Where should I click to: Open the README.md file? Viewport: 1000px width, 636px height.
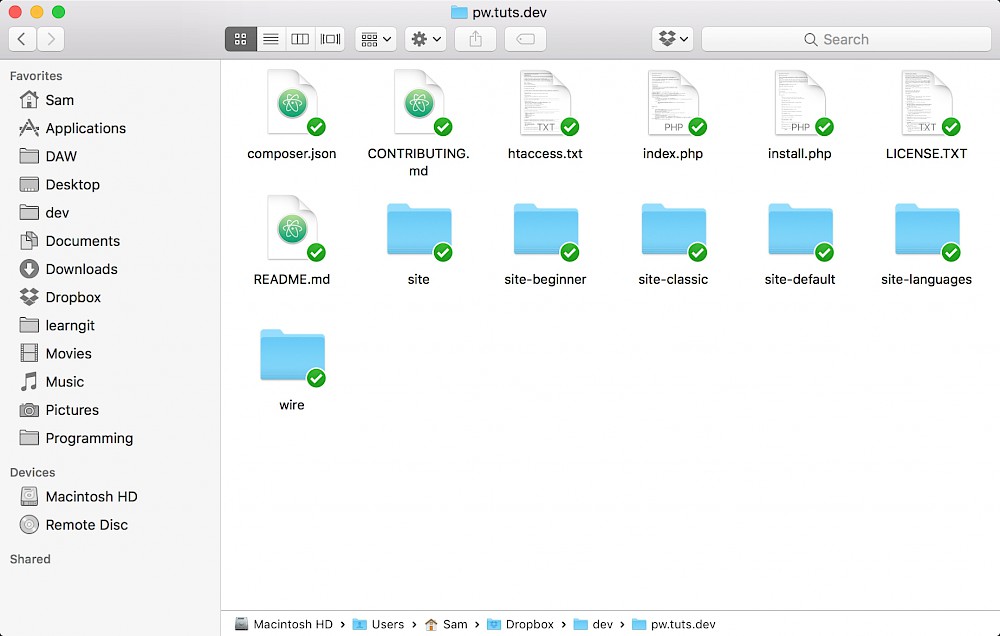click(x=291, y=228)
